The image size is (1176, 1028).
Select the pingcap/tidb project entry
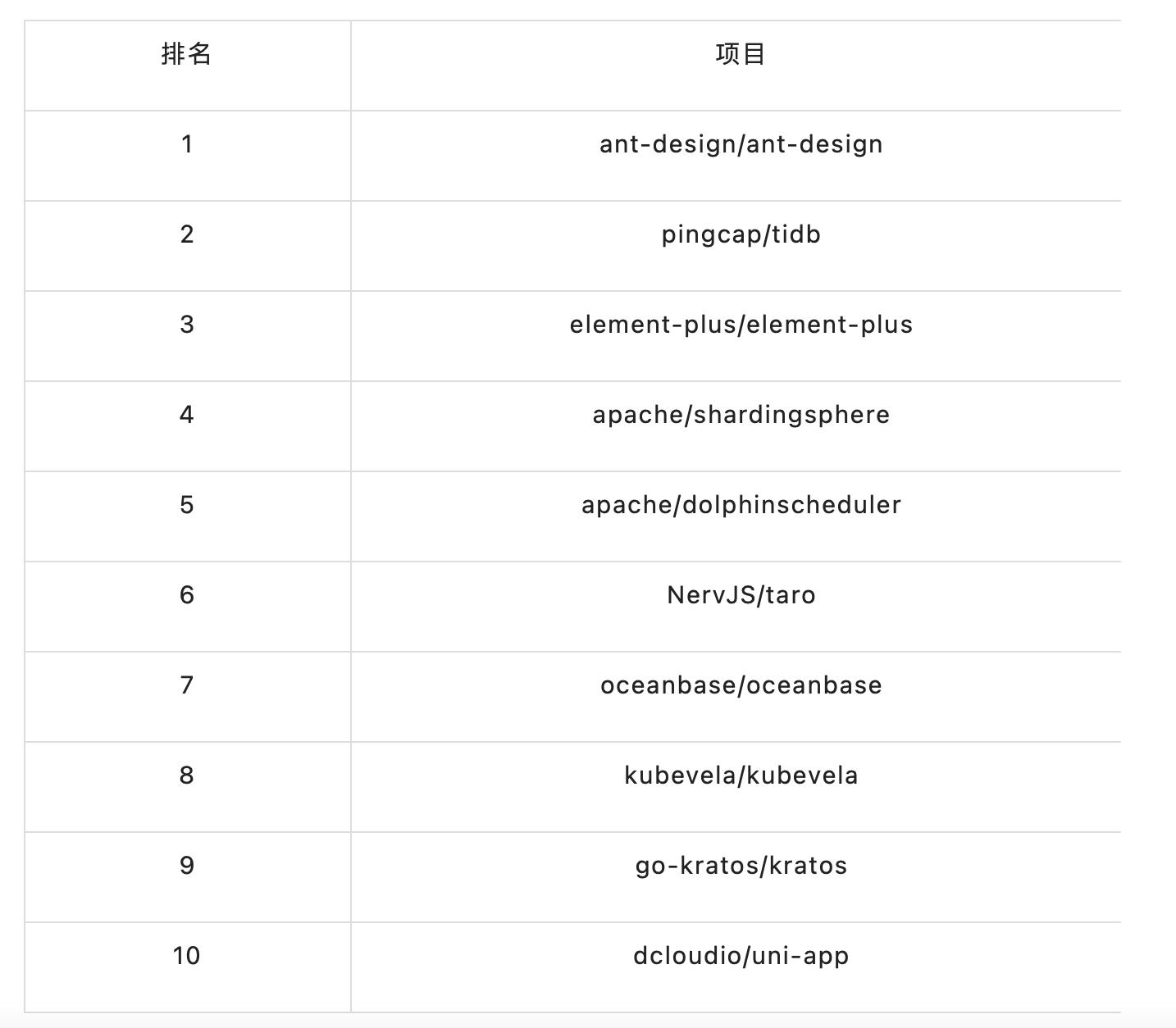(741, 234)
